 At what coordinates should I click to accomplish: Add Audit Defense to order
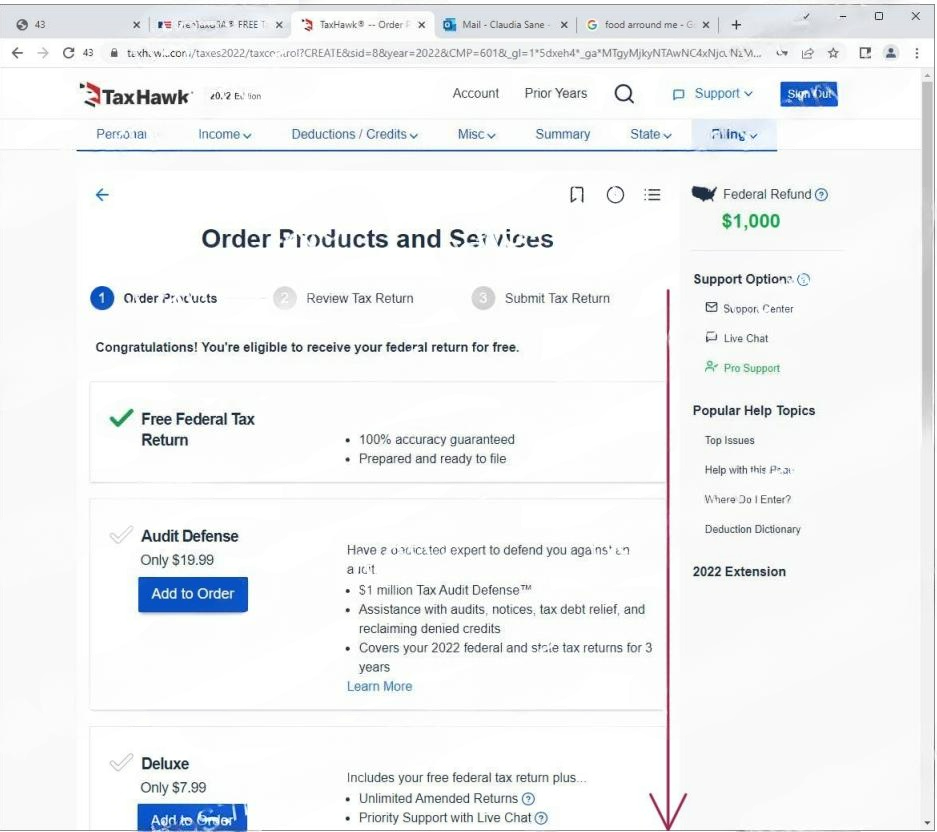192,594
